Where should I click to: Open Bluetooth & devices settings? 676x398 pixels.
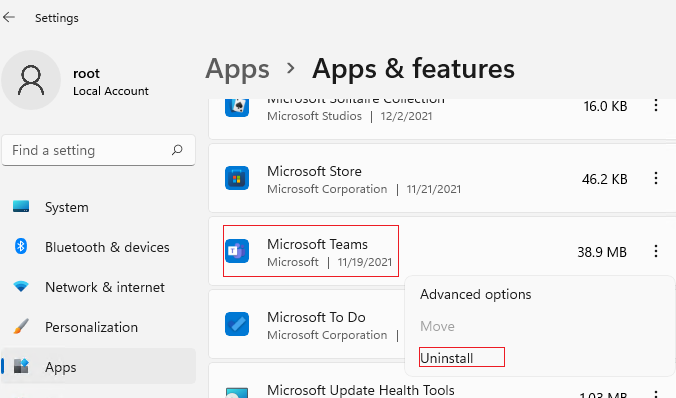pyautogui.click(x=107, y=247)
